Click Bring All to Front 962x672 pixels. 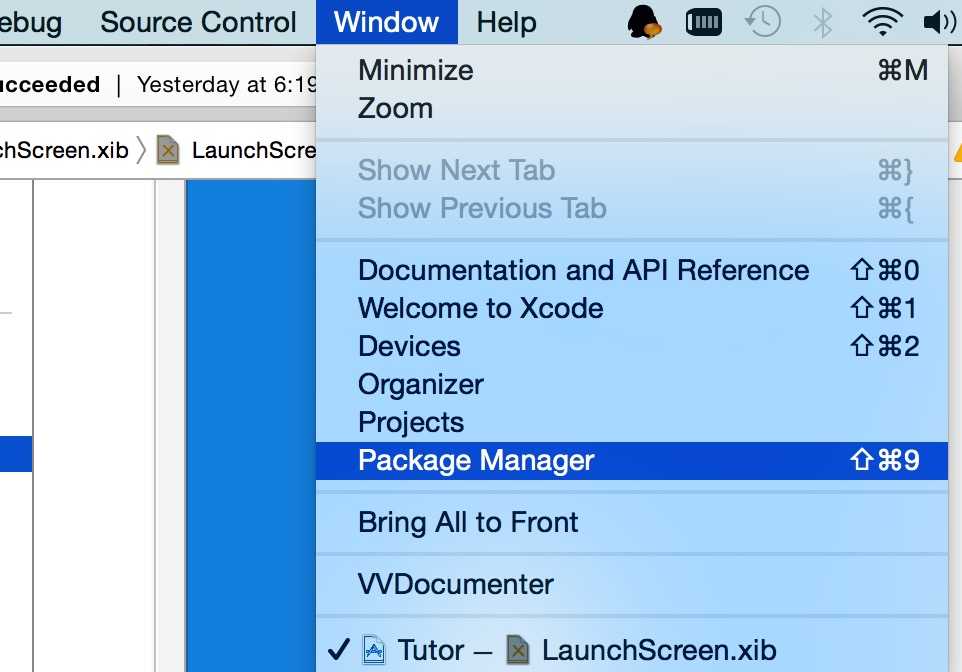tap(632, 523)
